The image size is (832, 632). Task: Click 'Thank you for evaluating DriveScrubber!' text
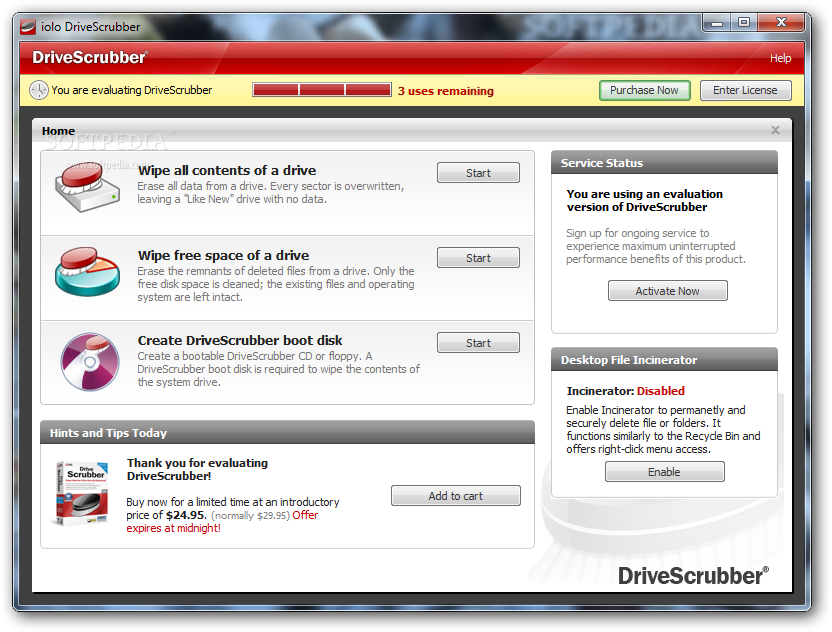(197, 469)
